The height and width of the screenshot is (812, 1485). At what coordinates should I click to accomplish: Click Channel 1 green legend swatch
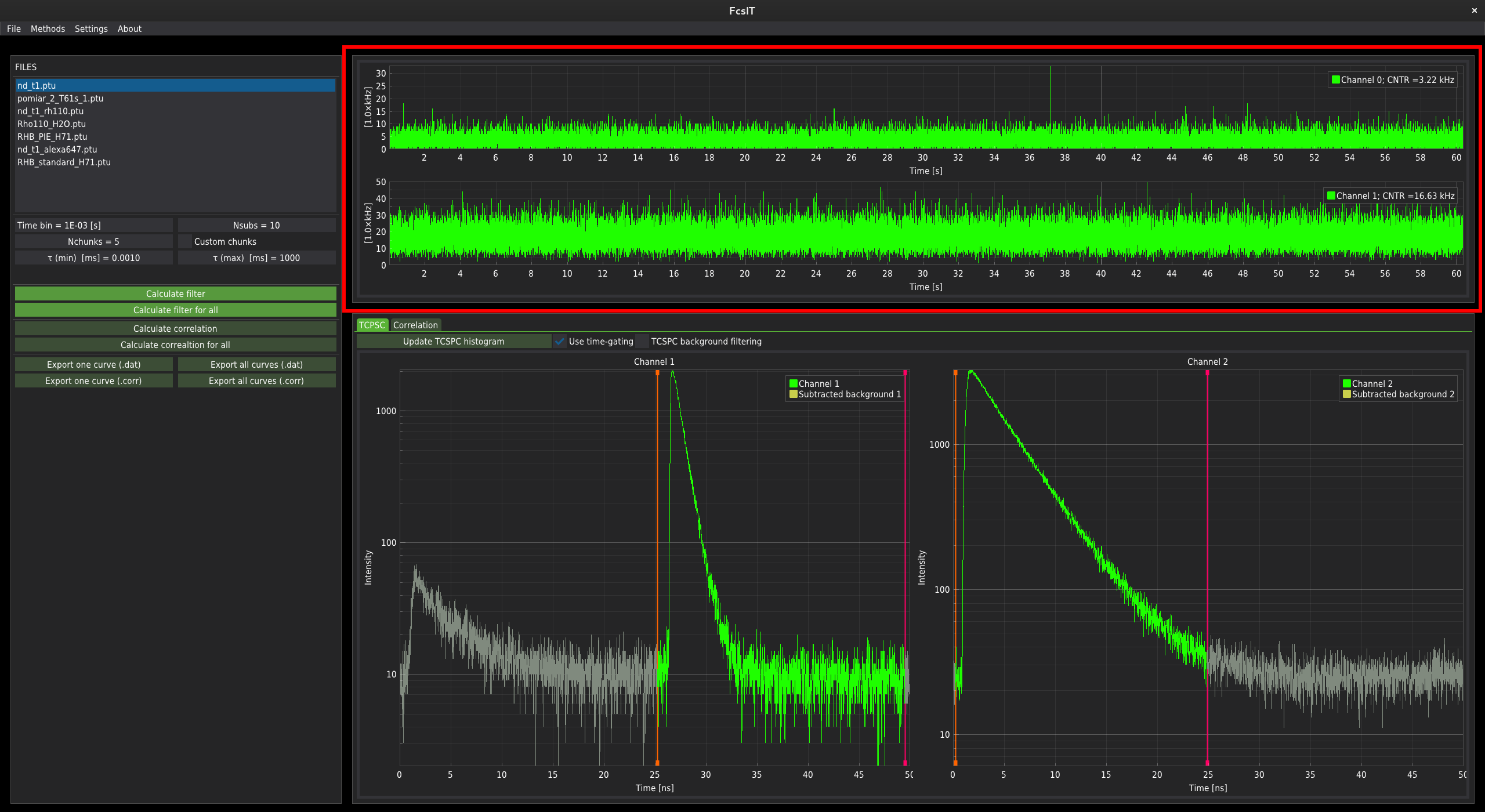coord(793,383)
